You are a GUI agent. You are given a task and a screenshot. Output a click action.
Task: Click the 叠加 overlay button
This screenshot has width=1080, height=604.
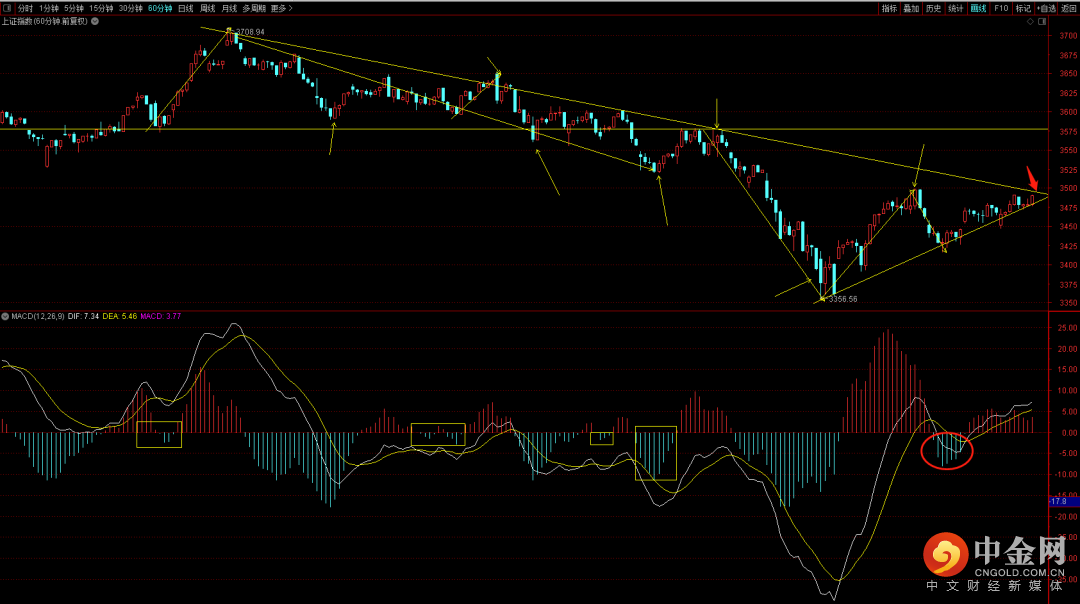coord(911,8)
